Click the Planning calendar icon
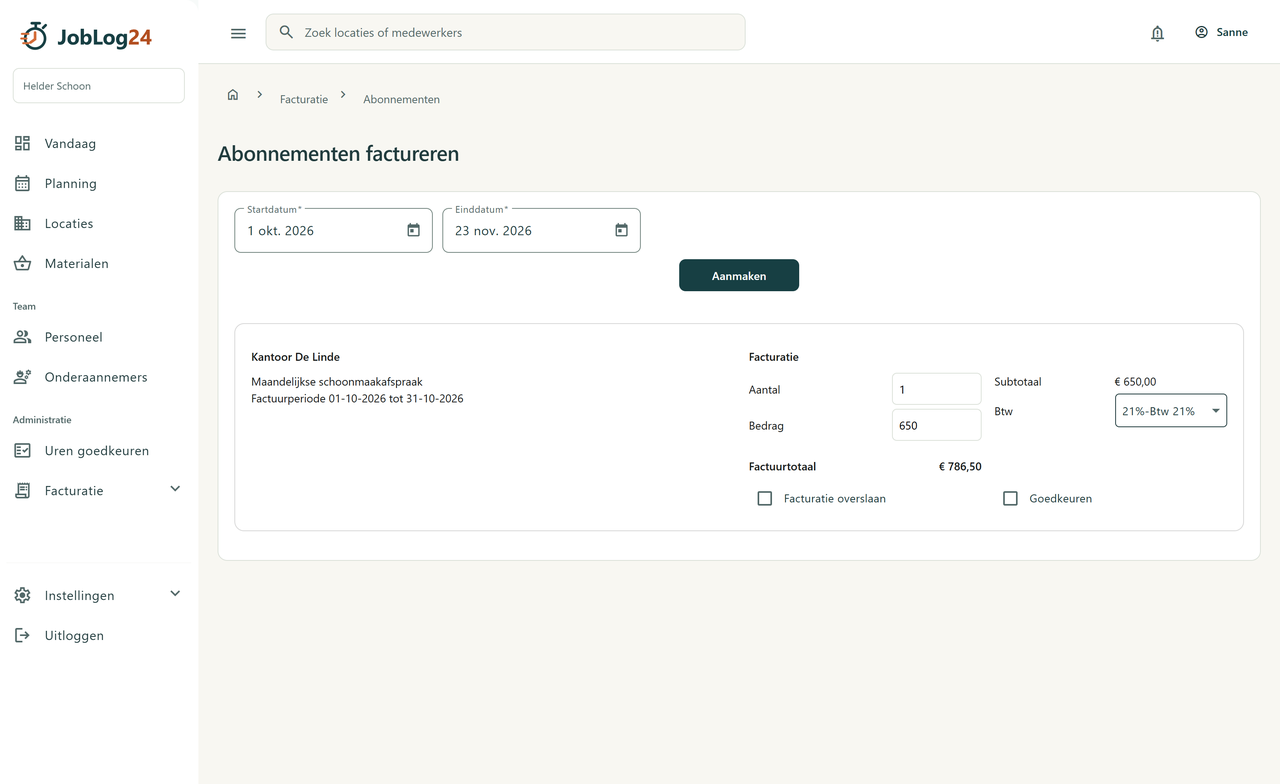Viewport: 1280px width, 784px height. (22, 183)
